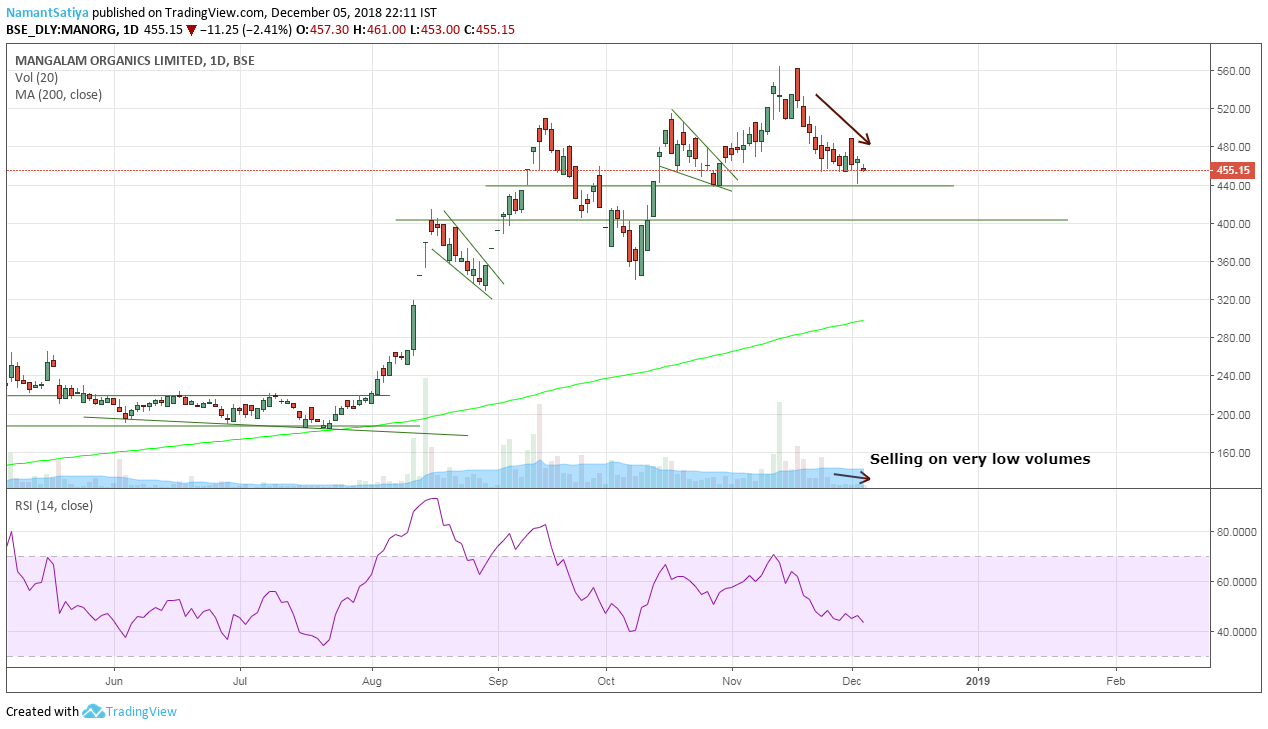The width and height of the screenshot is (1268, 729).
Task: Open the Created with TradingView link
Action: click(x=91, y=712)
